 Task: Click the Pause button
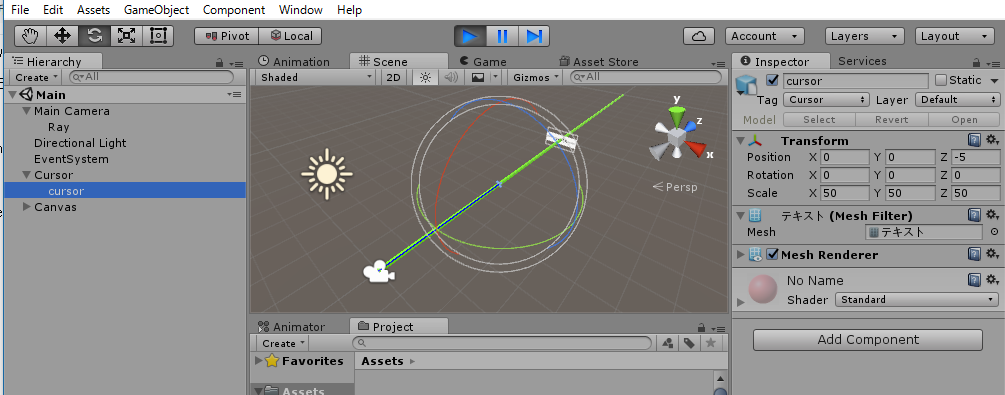click(502, 36)
